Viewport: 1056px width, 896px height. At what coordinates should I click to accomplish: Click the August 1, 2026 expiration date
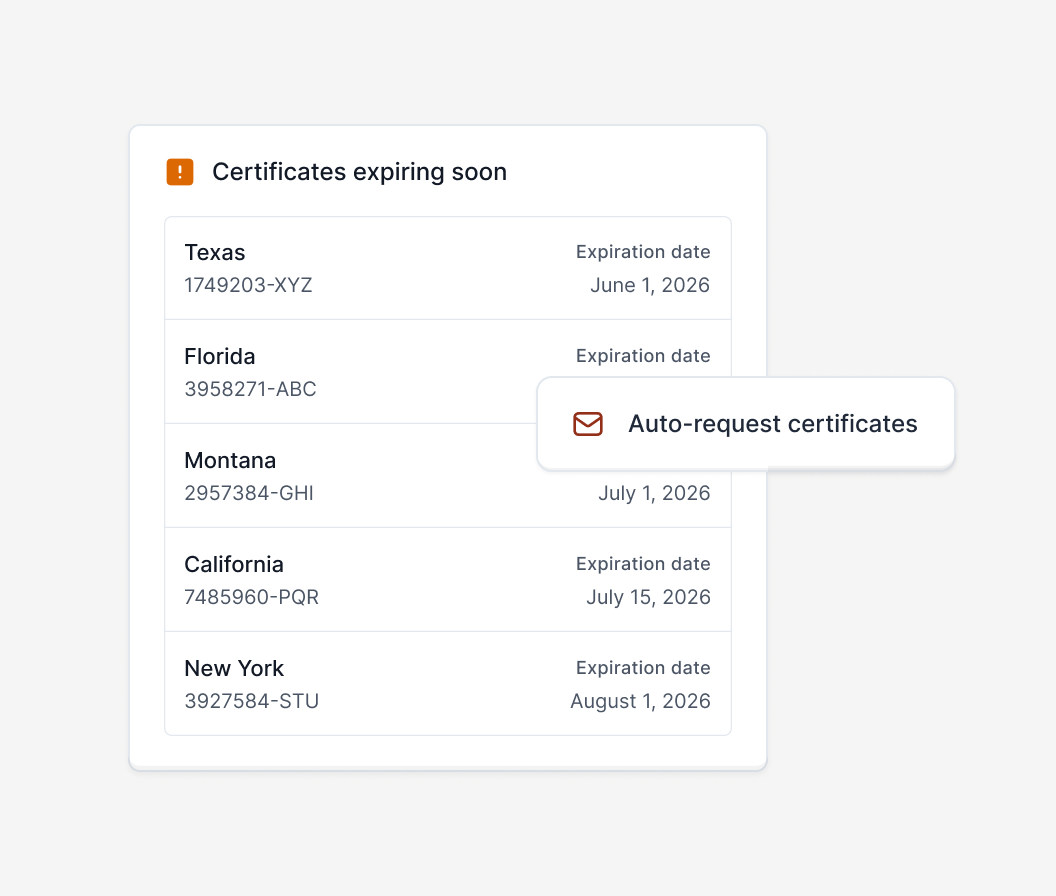point(640,701)
